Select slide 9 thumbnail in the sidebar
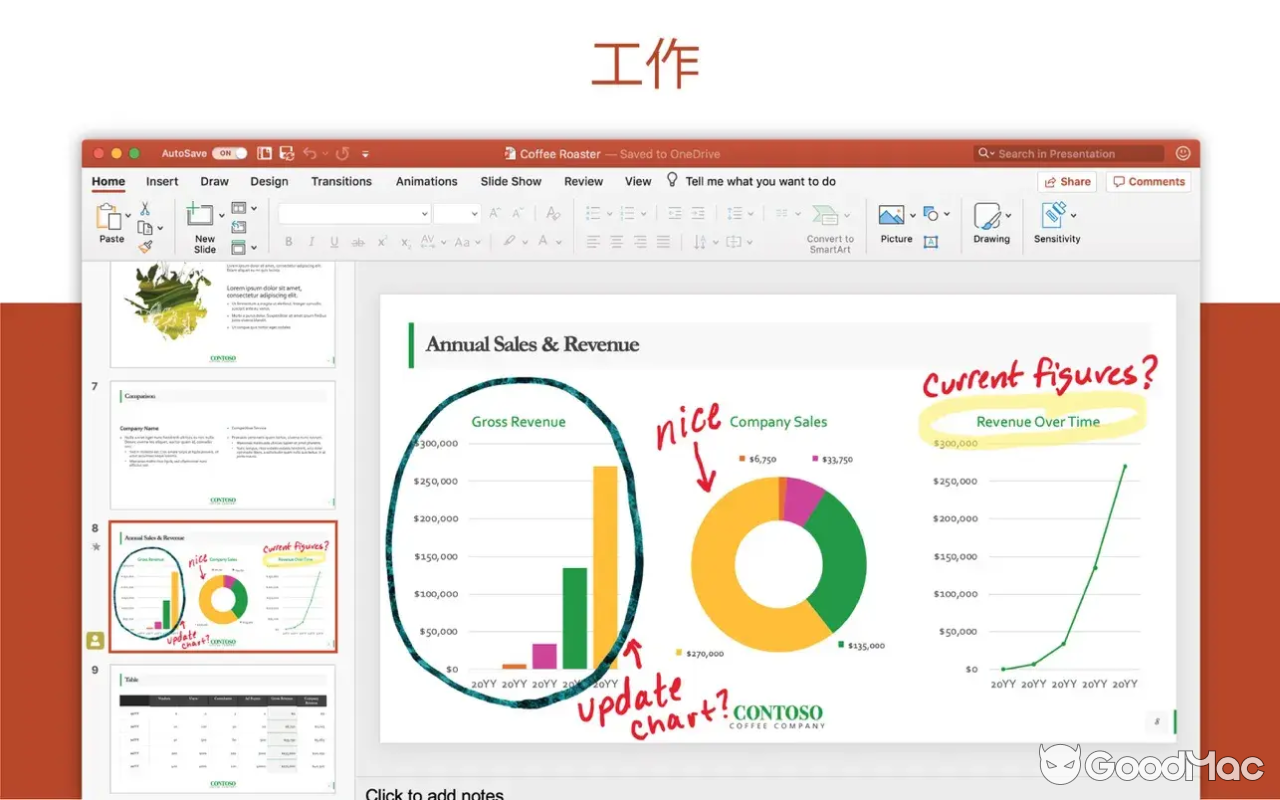 (x=222, y=730)
